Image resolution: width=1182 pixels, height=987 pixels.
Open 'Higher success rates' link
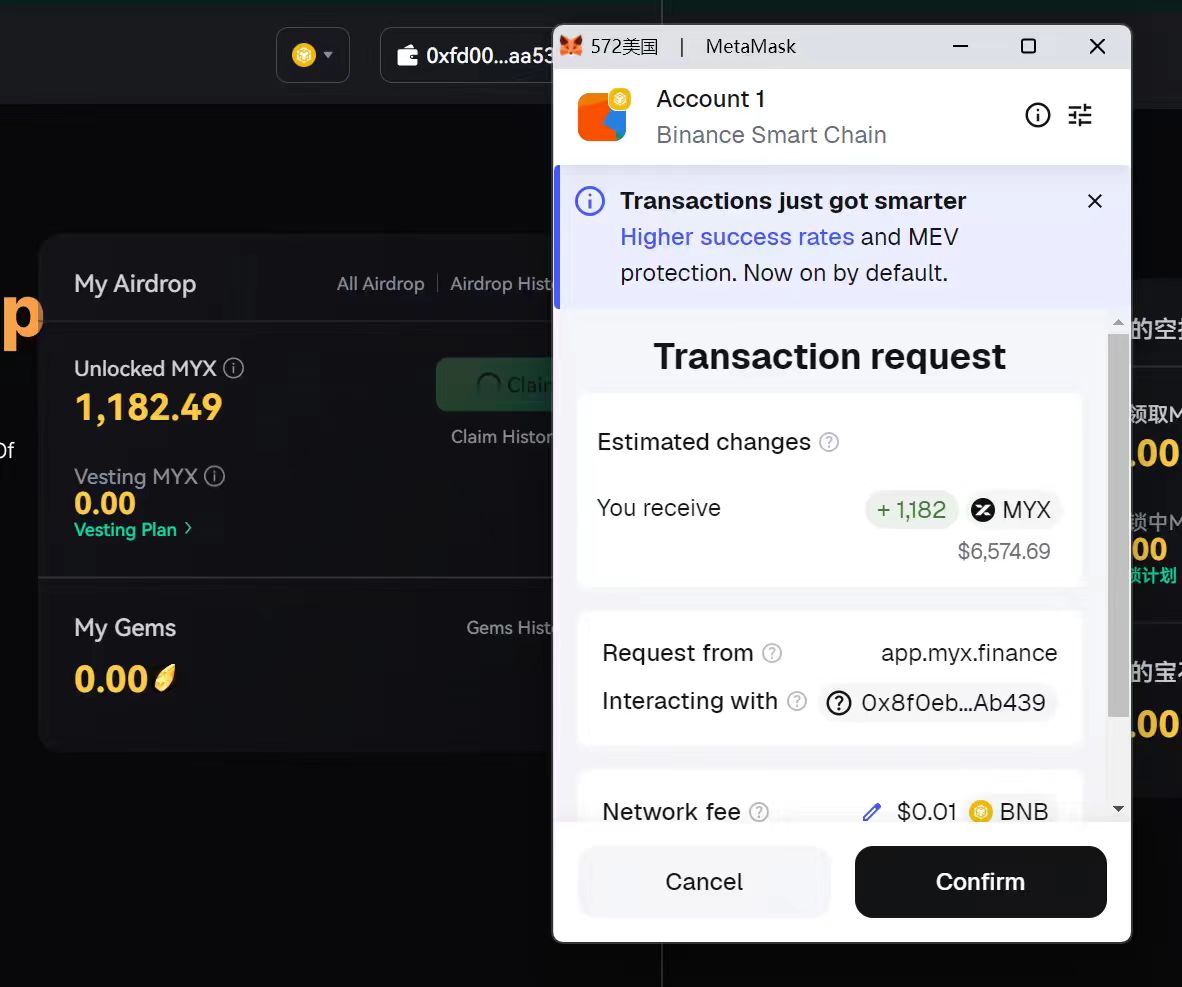pos(736,237)
